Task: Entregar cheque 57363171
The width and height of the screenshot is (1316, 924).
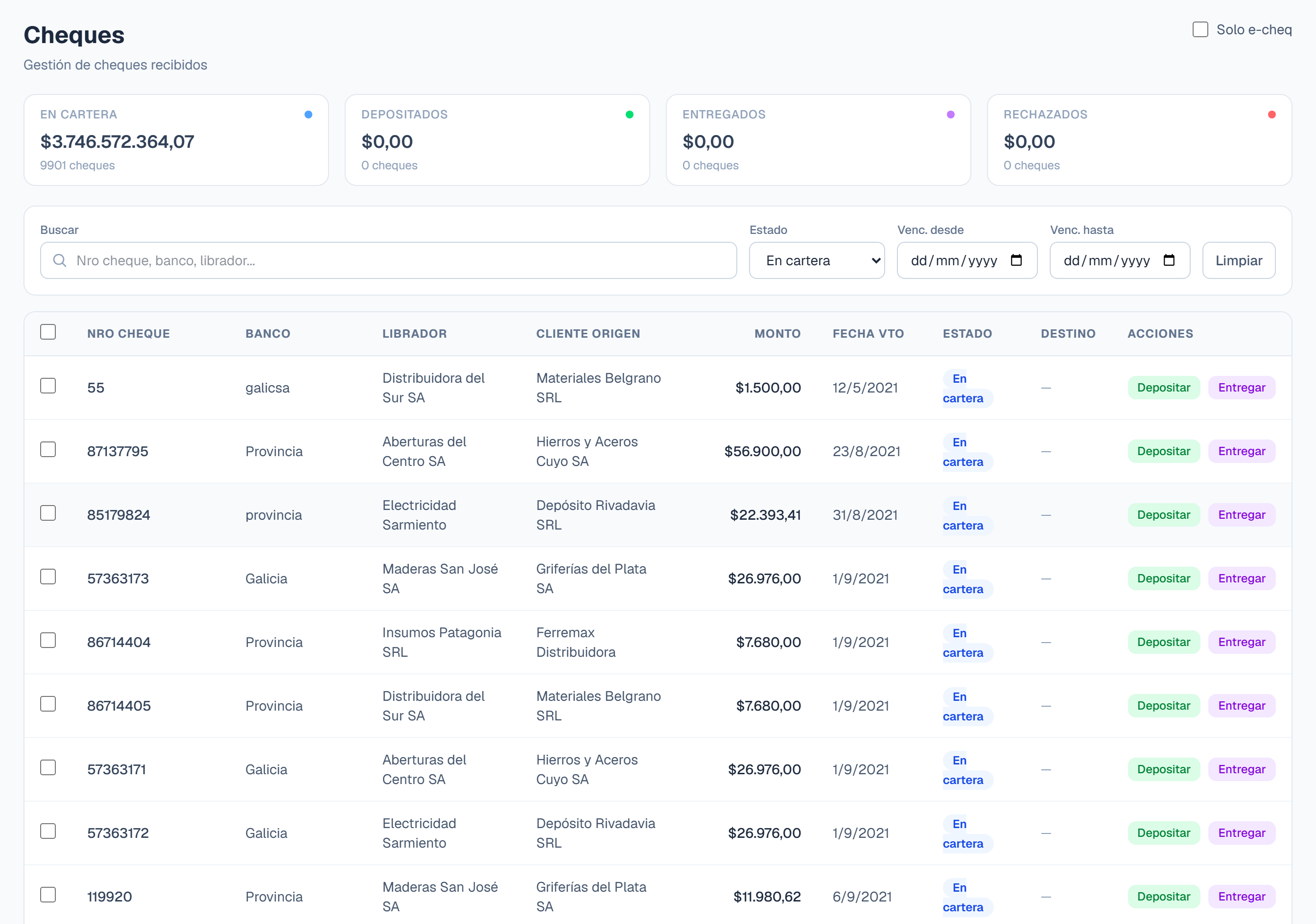Action: (1242, 769)
